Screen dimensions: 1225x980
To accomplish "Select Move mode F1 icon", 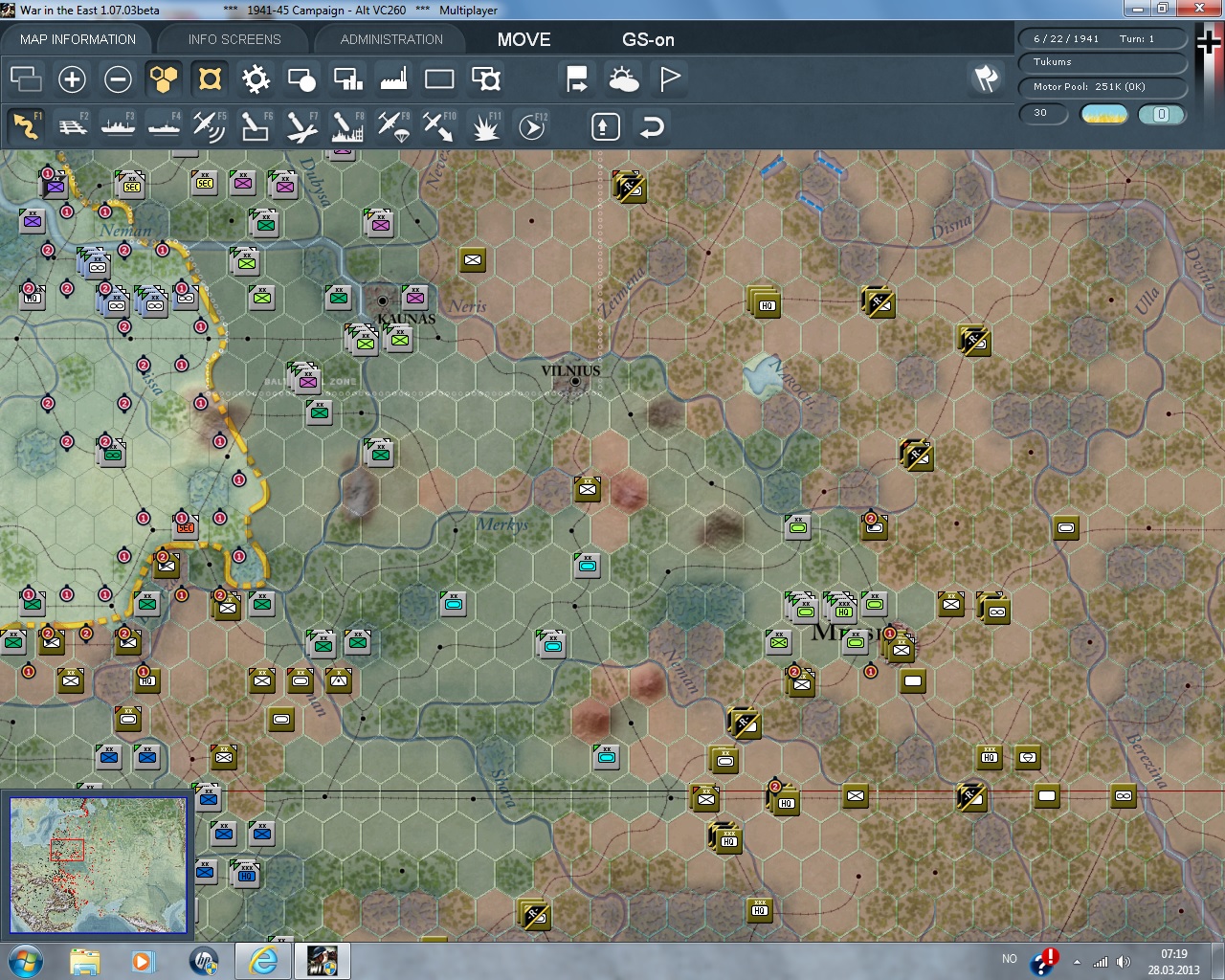I will [x=26, y=125].
